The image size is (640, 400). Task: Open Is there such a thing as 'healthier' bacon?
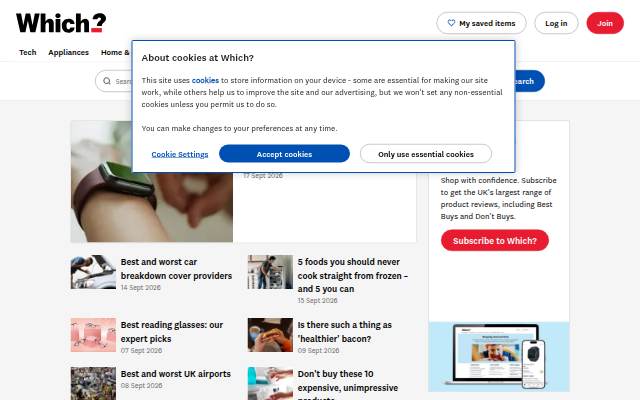tap(344, 331)
